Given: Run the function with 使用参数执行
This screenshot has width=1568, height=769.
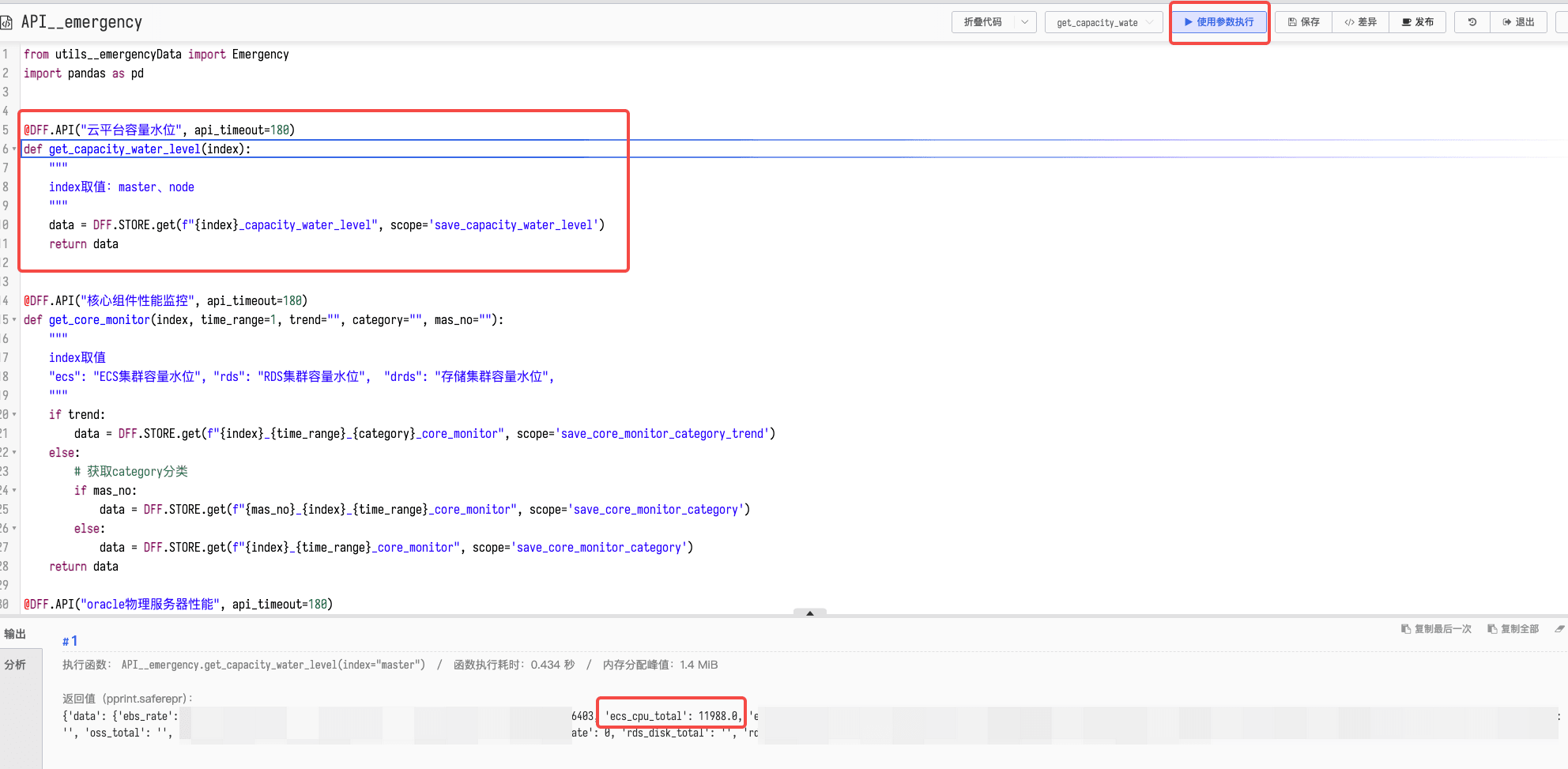Looking at the screenshot, I should click(x=1219, y=22).
